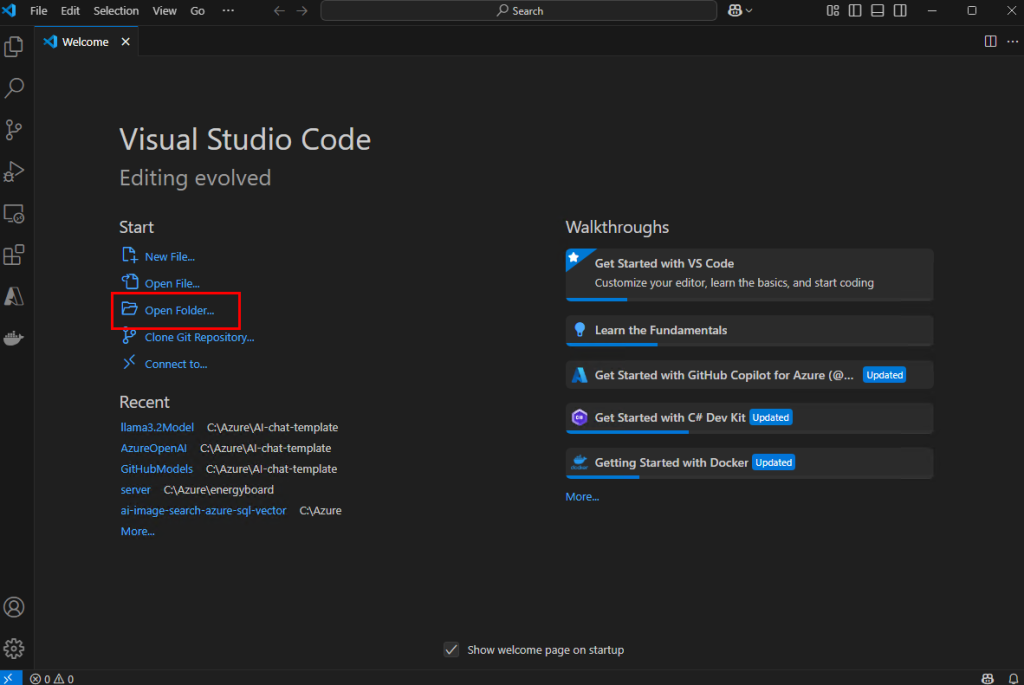Viewport: 1024px width, 685px height.
Task: Click the Open Folder... link
Action: tap(179, 310)
